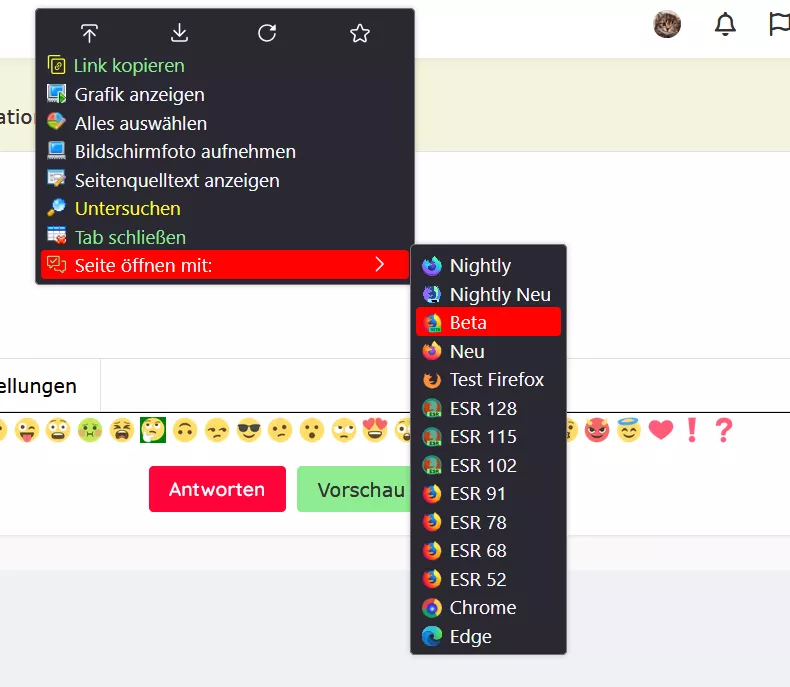Insert the highlighted thinking face emoji
The height and width of the screenshot is (687, 790).
coord(153,430)
